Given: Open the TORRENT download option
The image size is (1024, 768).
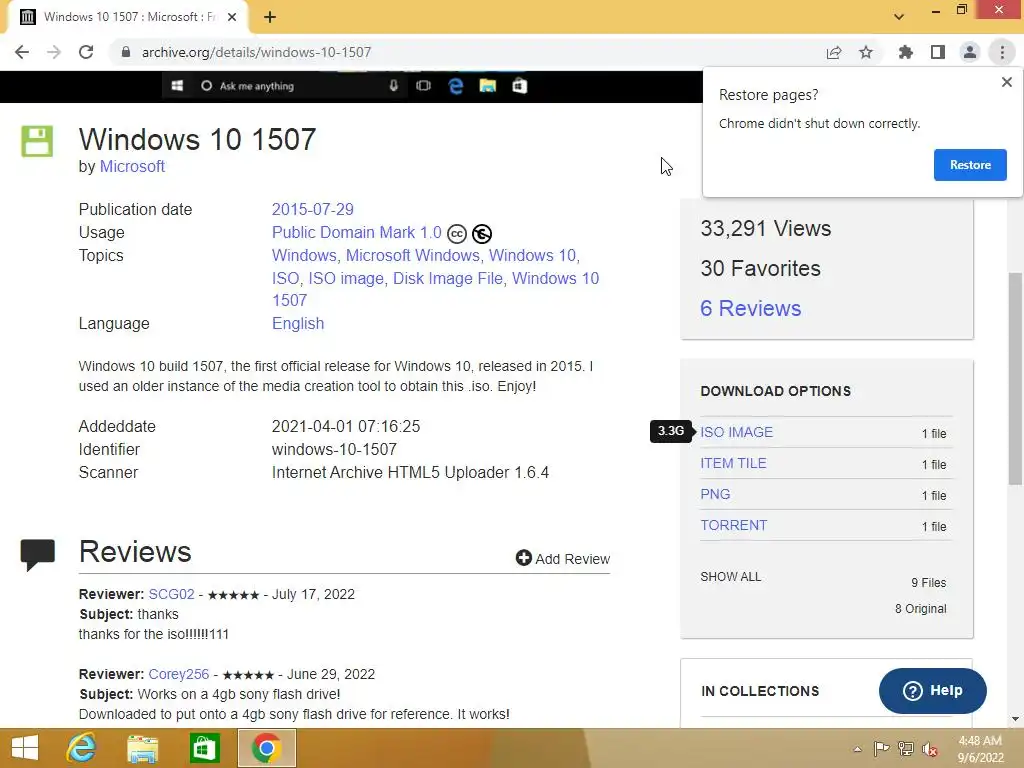Looking at the screenshot, I should click(733, 525).
